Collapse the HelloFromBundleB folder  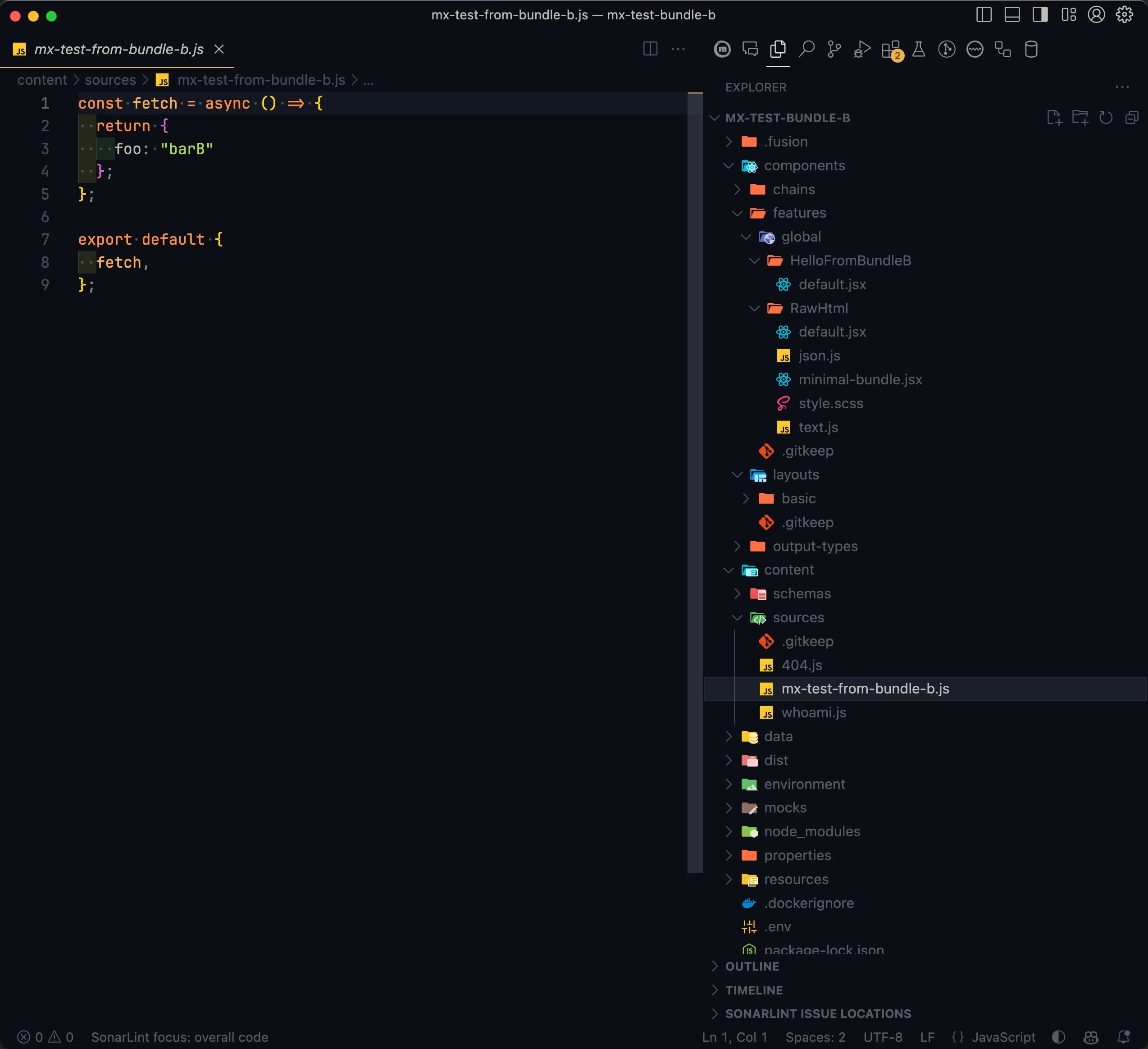[925, 260]
